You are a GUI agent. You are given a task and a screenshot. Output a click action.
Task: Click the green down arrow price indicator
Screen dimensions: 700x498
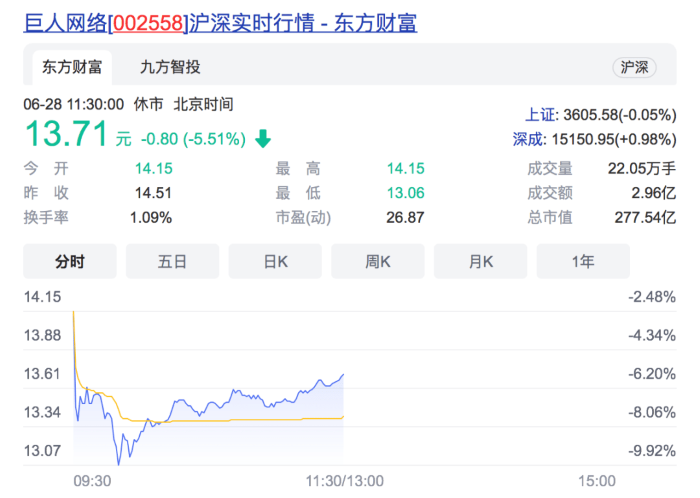263,138
